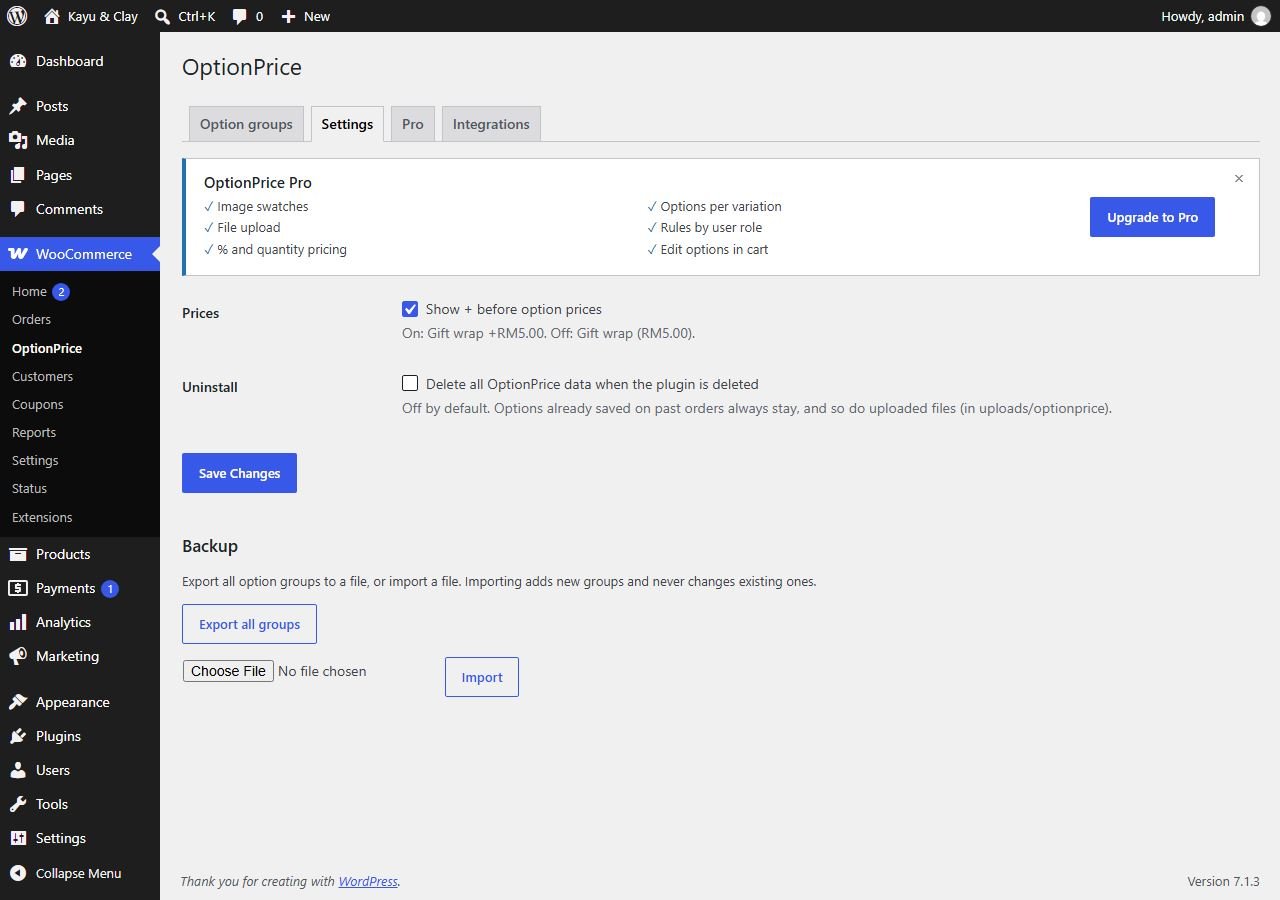Open the admin user avatar

1260,16
